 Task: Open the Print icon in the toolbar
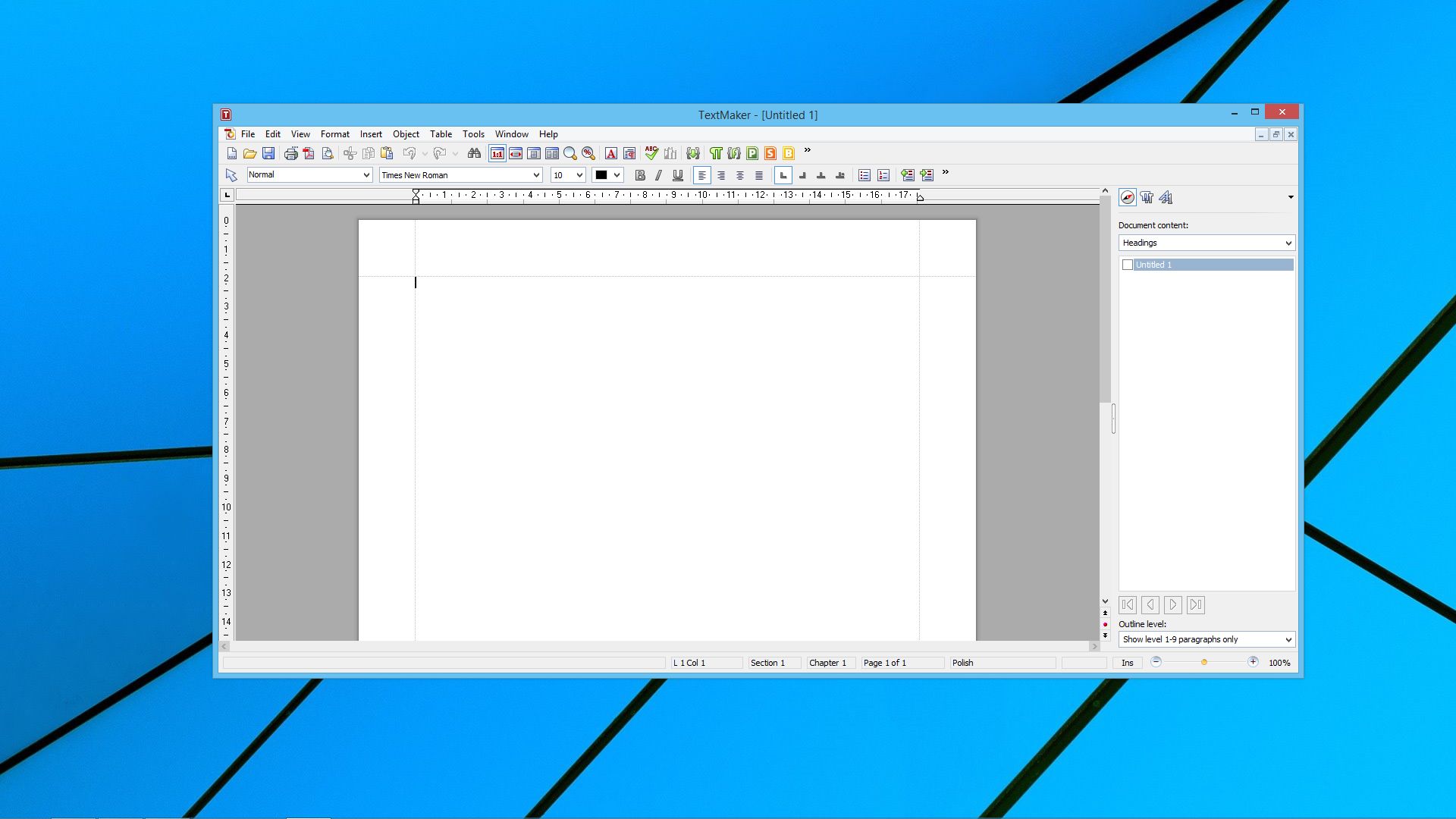[x=290, y=153]
